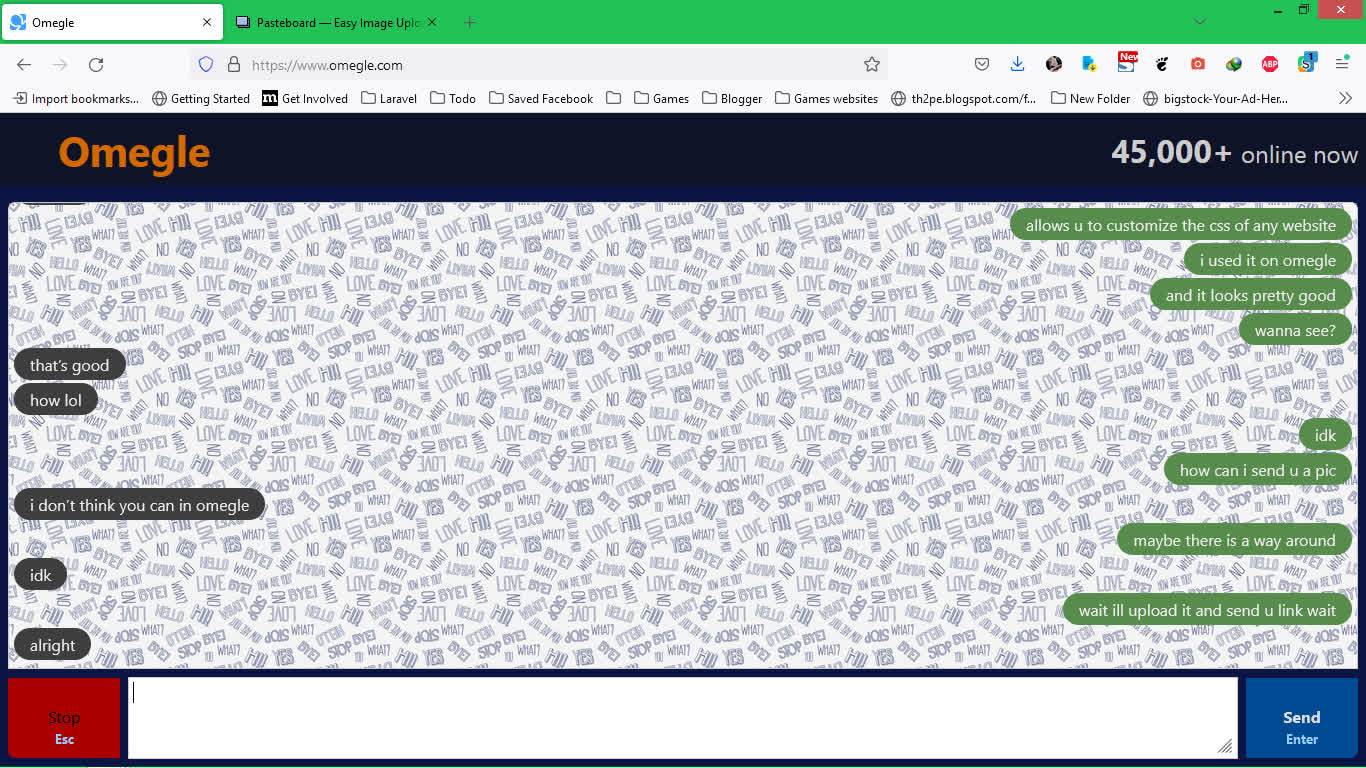Image resolution: width=1366 pixels, height=768 pixels.
Task: Open the IDM globe extension icon
Action: point(1233,64)
